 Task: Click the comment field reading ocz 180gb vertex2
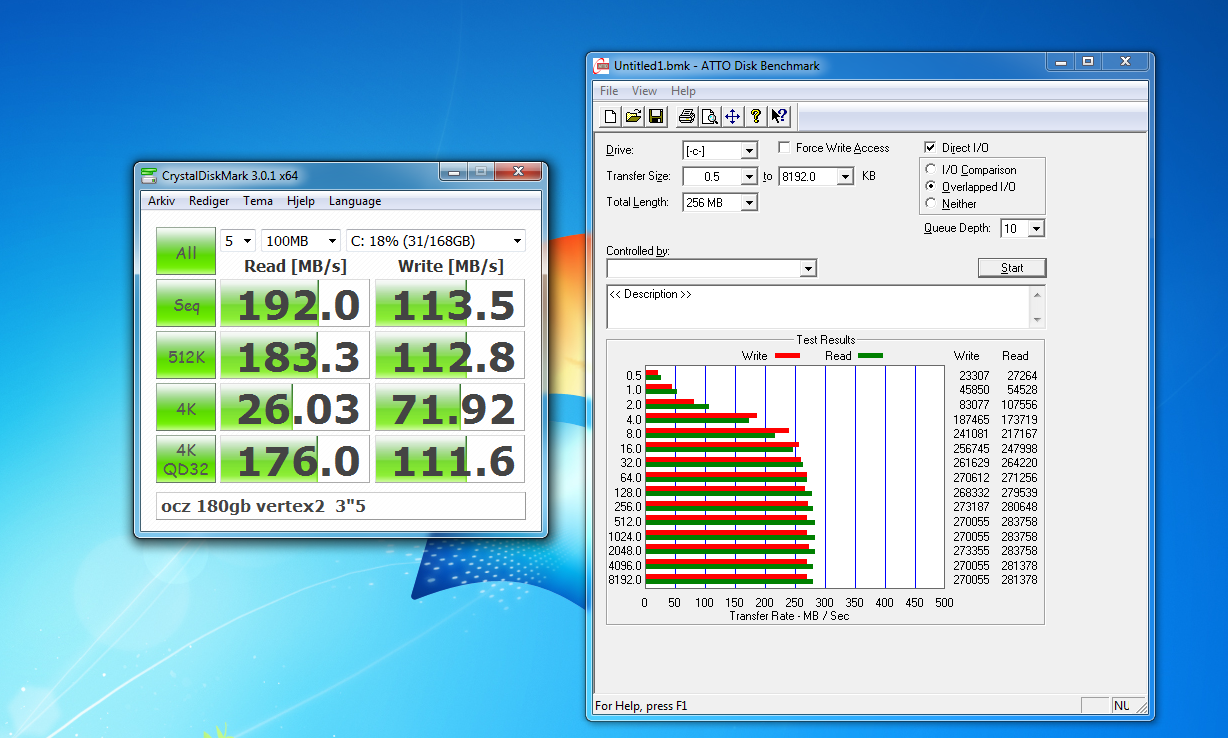[x=340, y=506]
